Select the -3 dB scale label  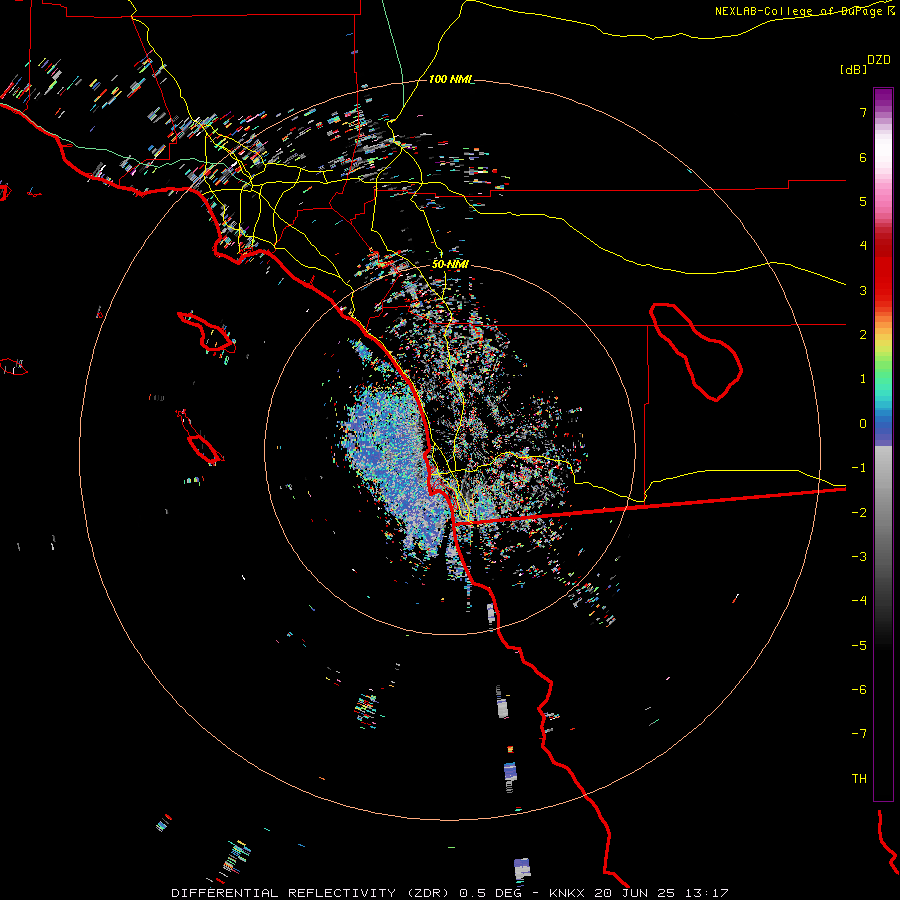point(859,556)
